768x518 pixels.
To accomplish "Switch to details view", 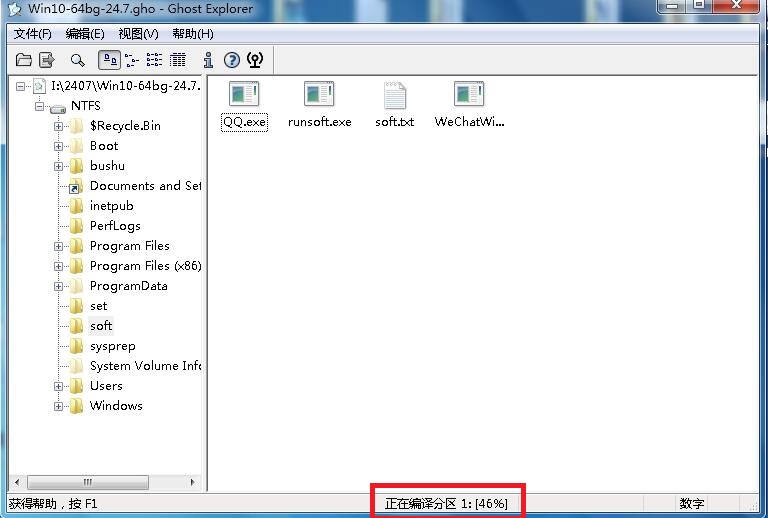I will click(x=177, y=60).
